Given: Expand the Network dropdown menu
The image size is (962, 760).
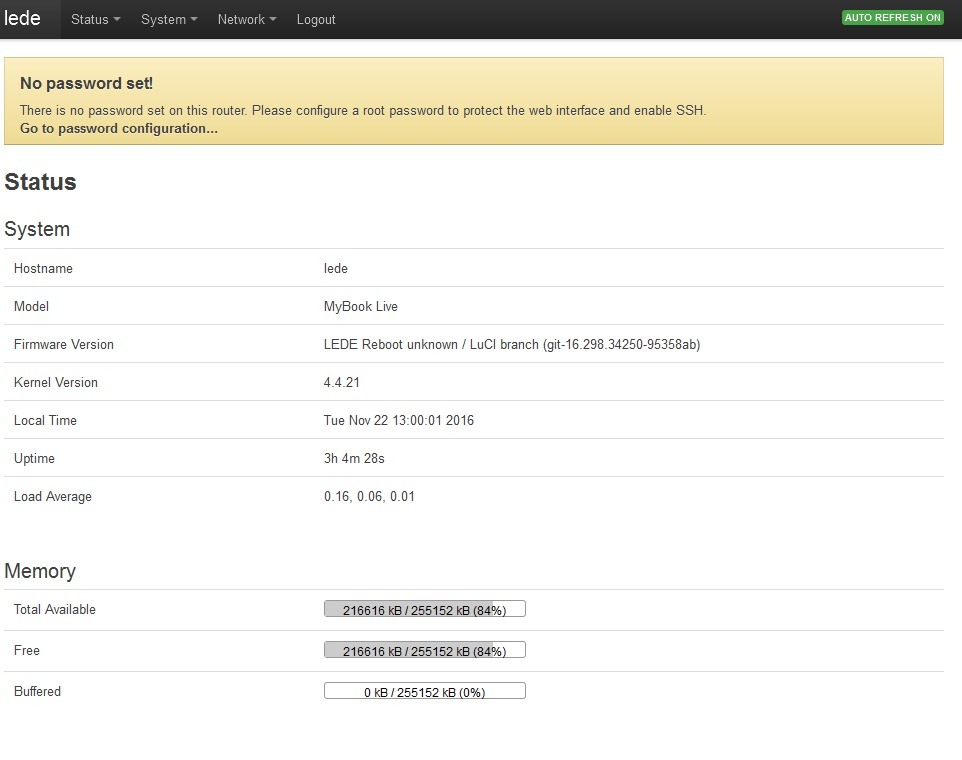Looking at the screenshot, I should tap(247, 19).
